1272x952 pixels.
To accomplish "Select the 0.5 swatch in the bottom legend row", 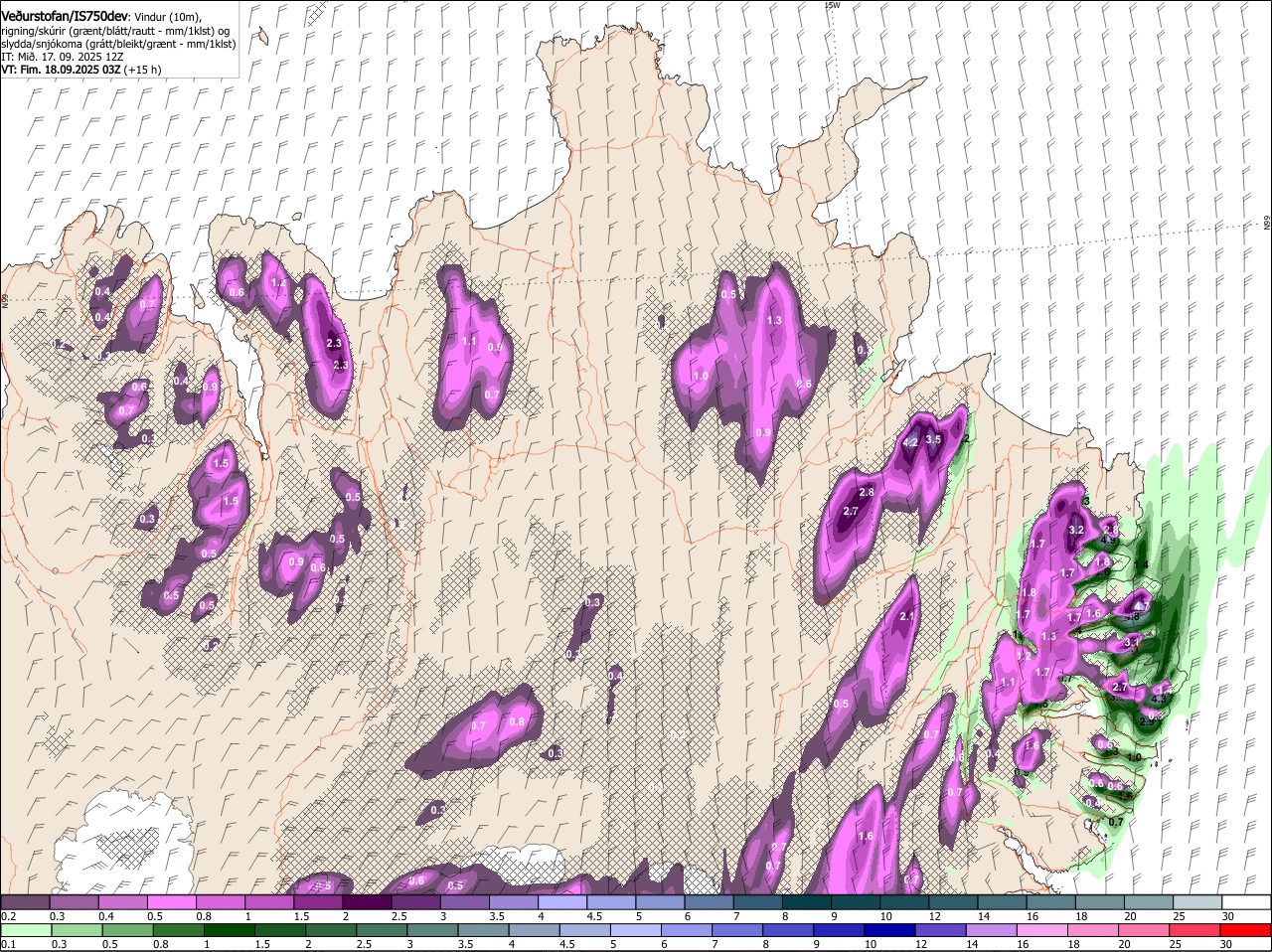I will [x=128, y=931].
